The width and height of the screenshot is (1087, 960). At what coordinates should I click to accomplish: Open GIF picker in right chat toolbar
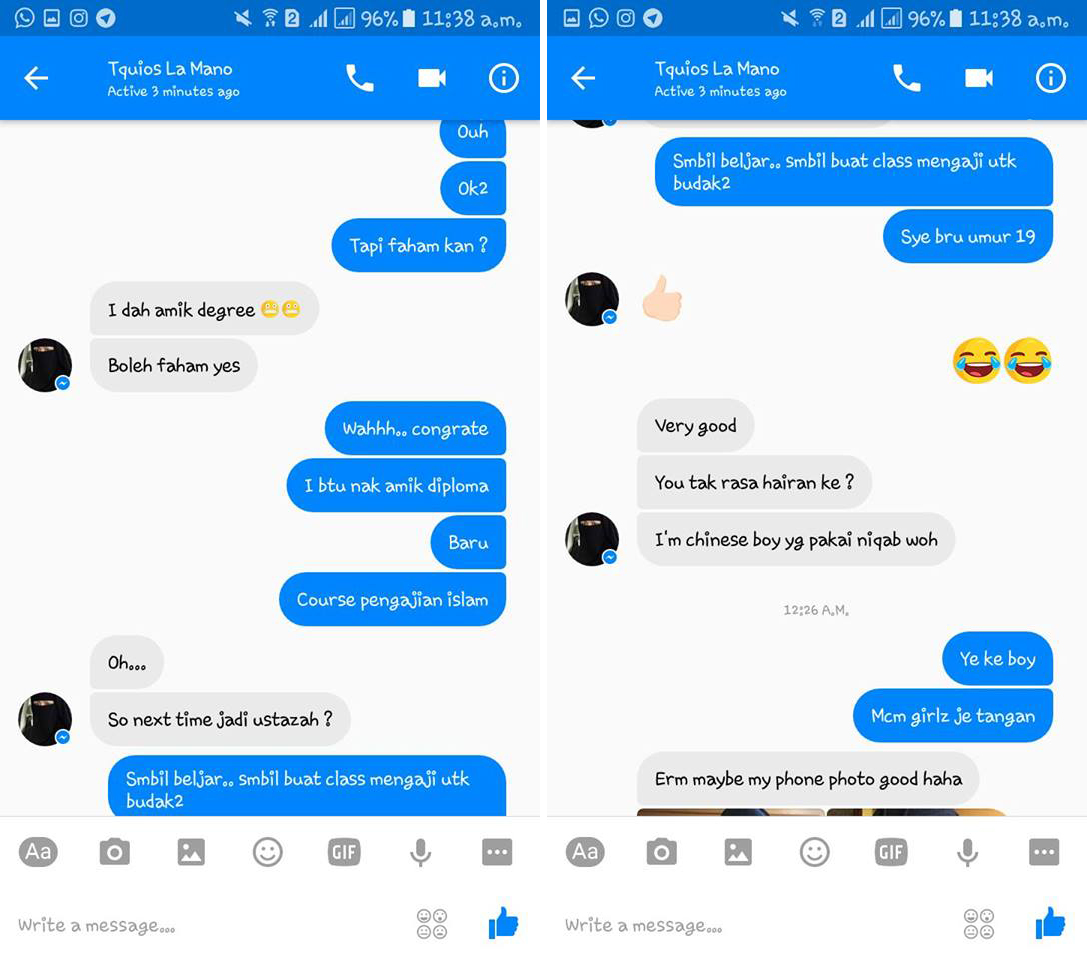[x=891, y=851]
